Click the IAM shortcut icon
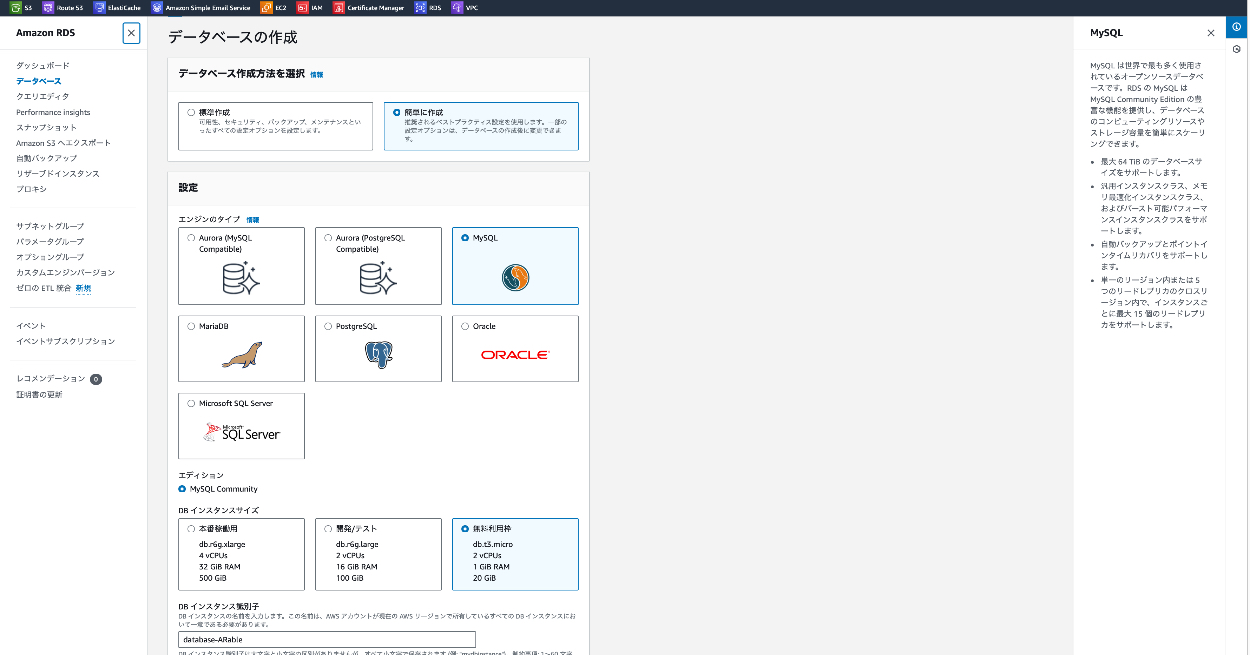 tap(303, 7)
